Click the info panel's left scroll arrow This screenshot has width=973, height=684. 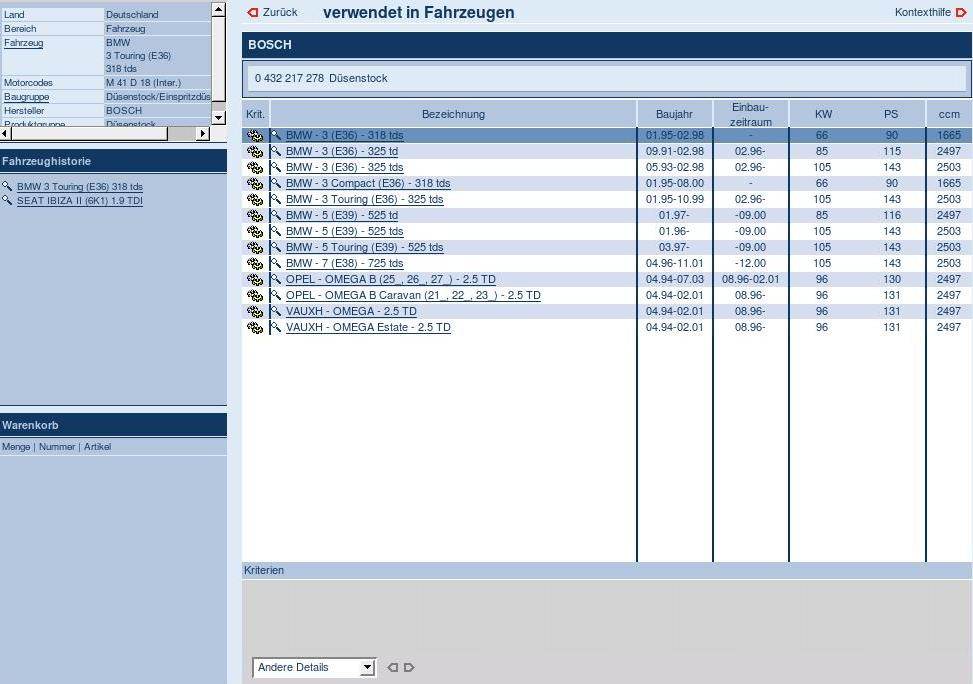click(6, 133)
